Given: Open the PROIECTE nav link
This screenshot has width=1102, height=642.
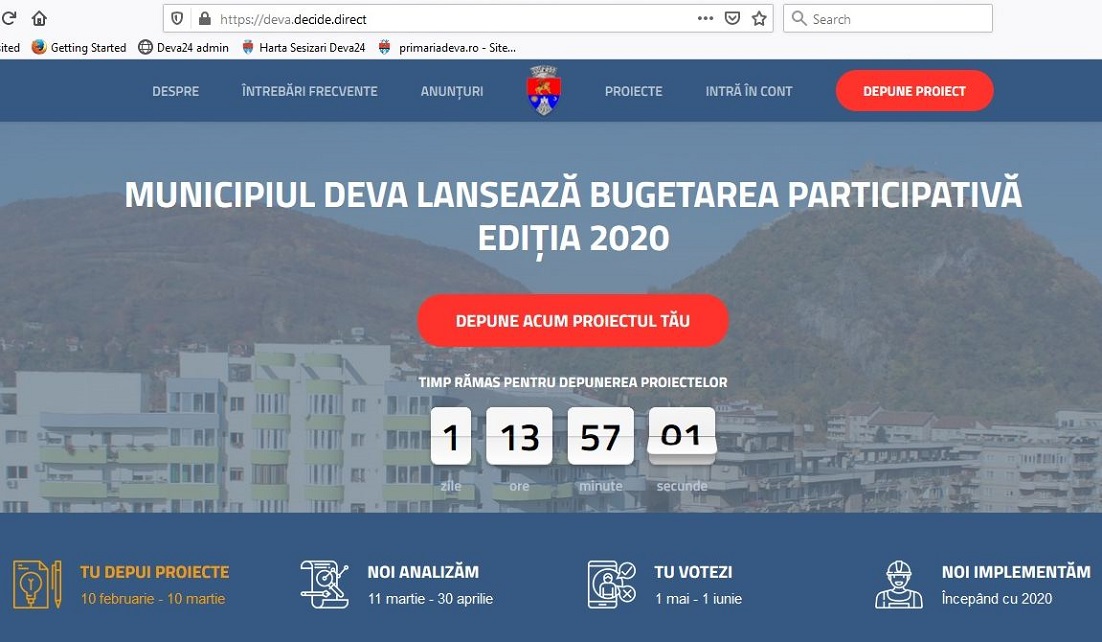Looking at the screenshot, I should coord(633,91).
